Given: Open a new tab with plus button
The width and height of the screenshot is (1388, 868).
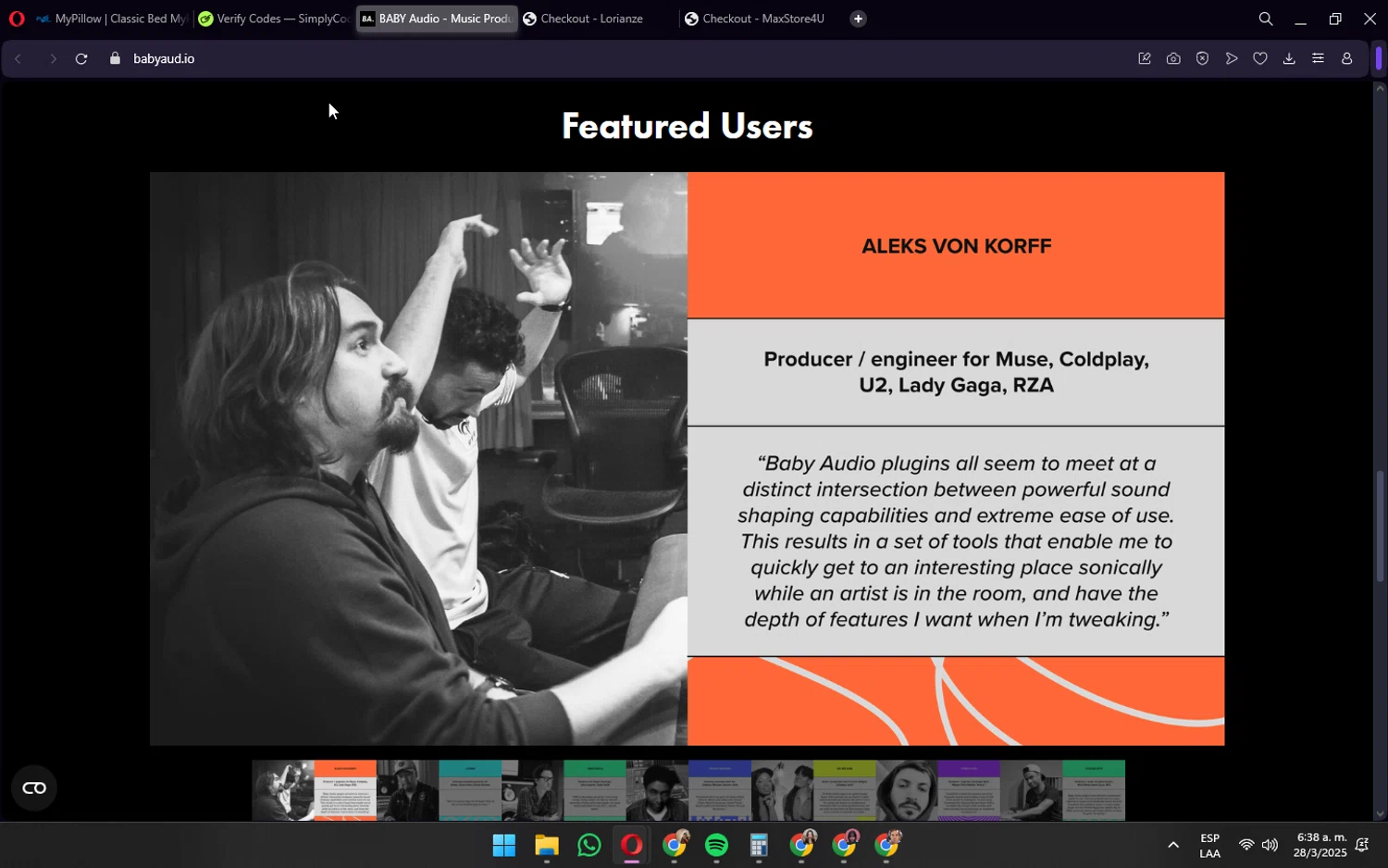Looking at the screenshot, I should [x=858, y=19].
